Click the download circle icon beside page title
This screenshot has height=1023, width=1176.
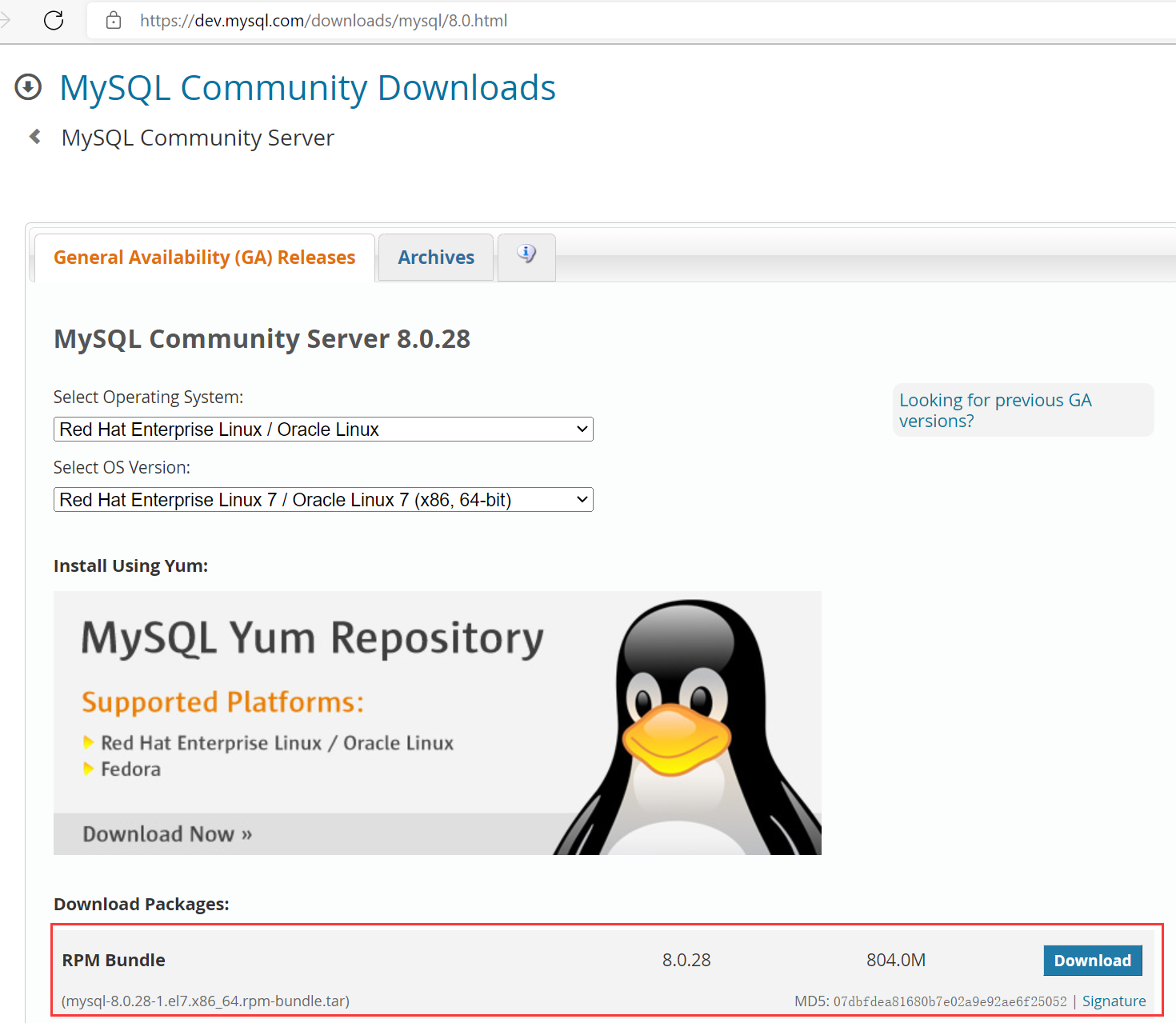pyautogui.click(x=28, y=87)
